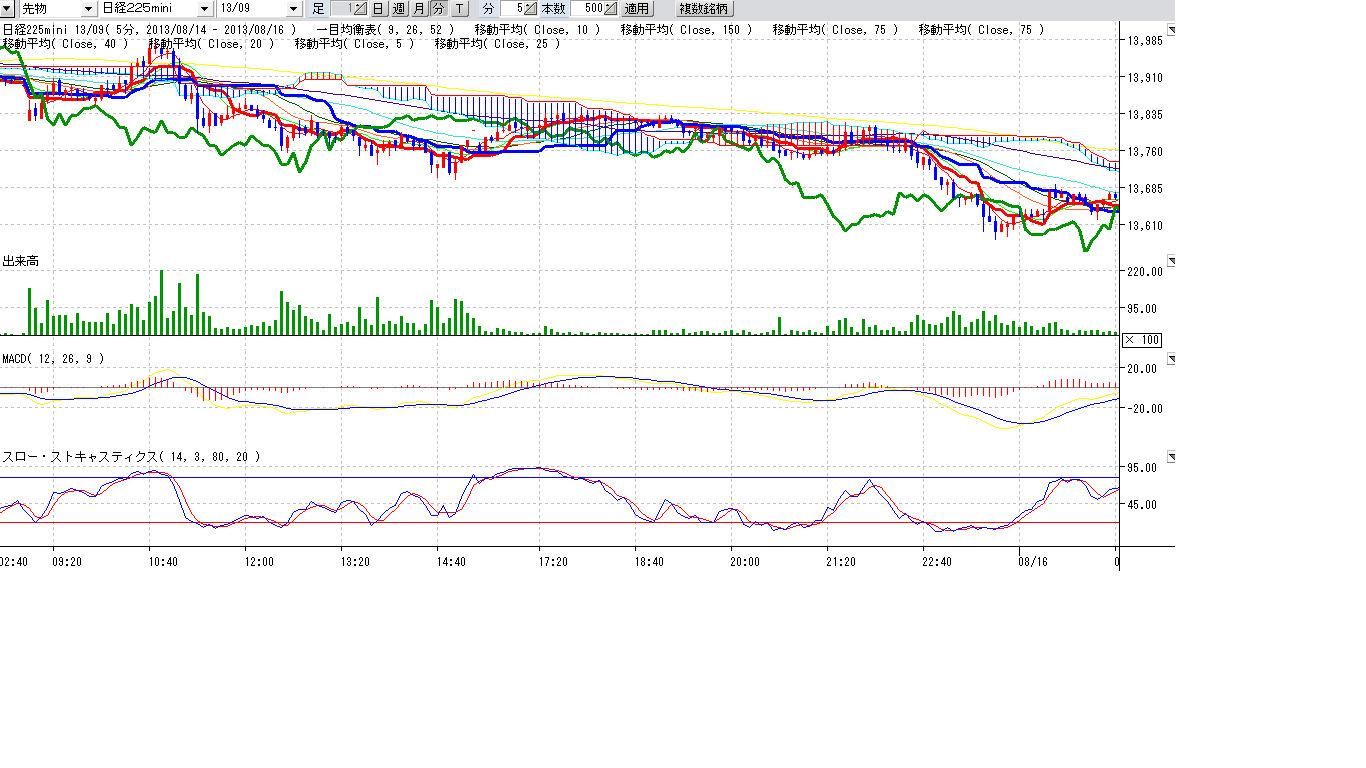The width and height of the screenshot is (1366, 768).
Task: Open the slow stochastics panel corner triangle
Action: pos(1171,457)
